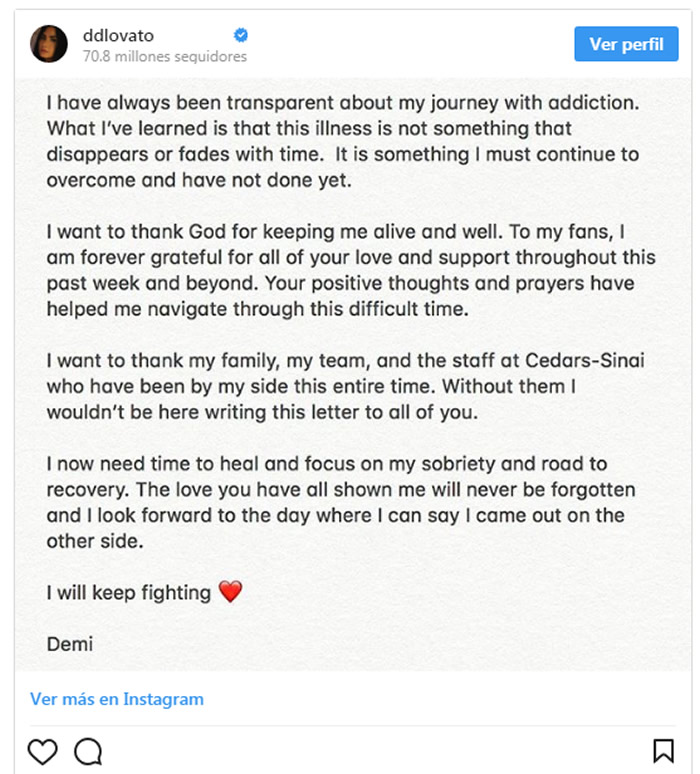700x774 pixels.
Task: Open the ddlovato profile picture avatar
Action: 49,44
